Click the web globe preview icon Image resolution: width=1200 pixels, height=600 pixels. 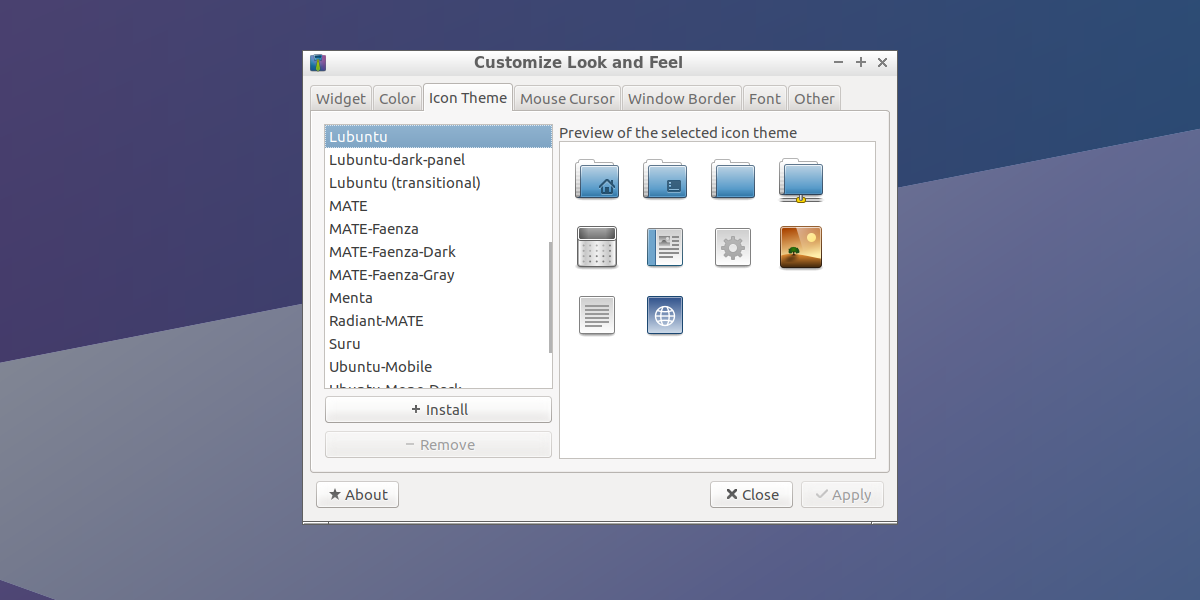click(665, 315)
